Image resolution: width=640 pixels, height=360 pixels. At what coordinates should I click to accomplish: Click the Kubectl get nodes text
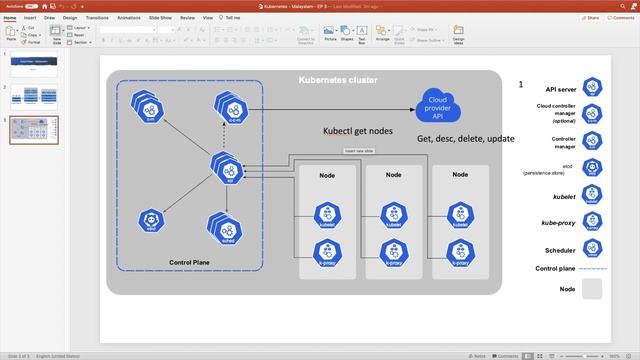coord(358,131)
